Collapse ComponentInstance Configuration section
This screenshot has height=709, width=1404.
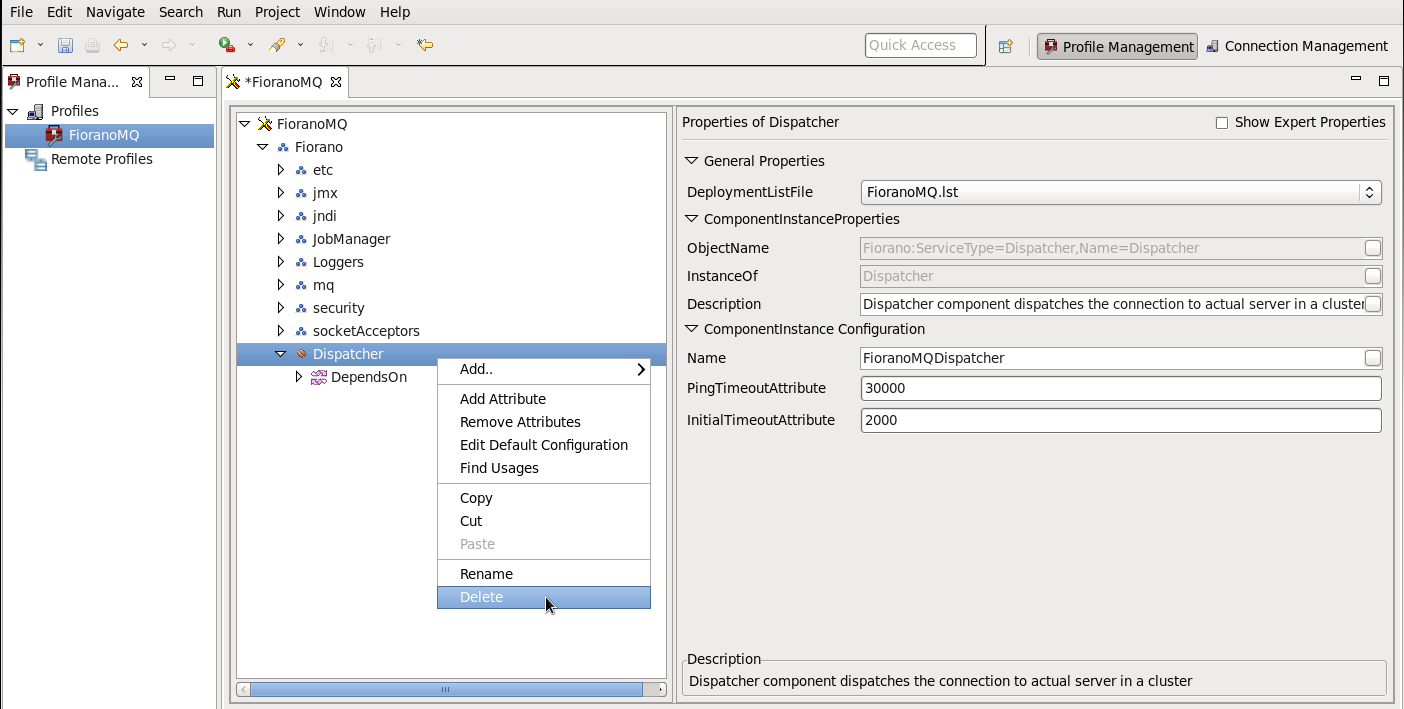(691, 329)
